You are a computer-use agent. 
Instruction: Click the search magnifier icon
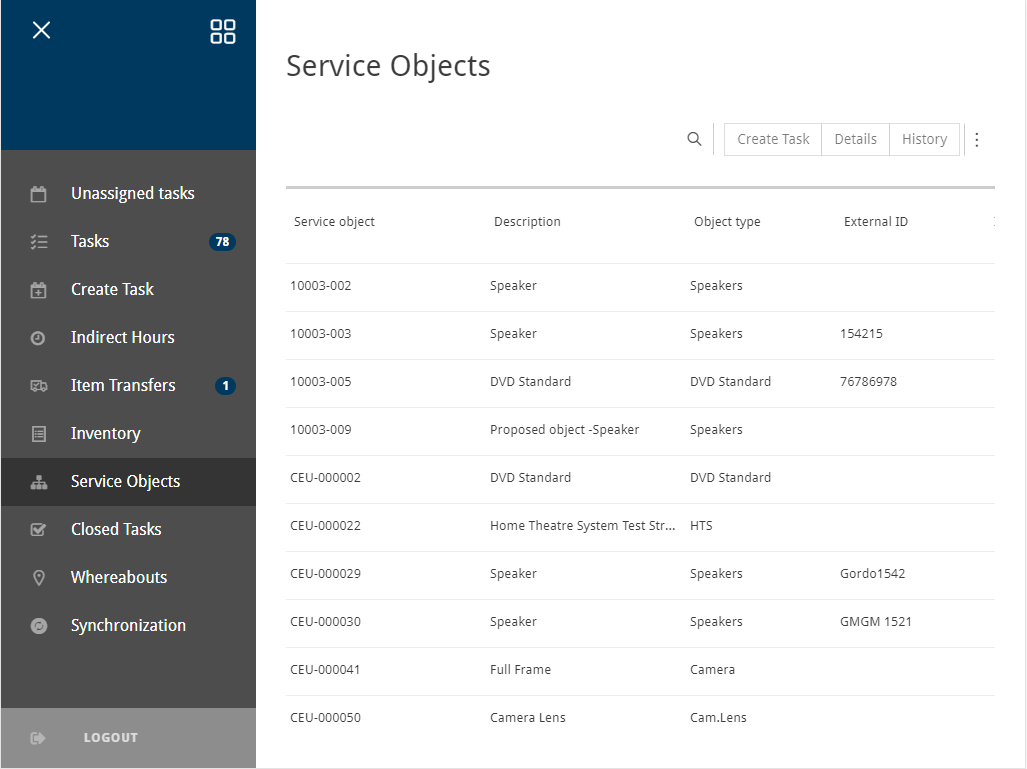694,139
